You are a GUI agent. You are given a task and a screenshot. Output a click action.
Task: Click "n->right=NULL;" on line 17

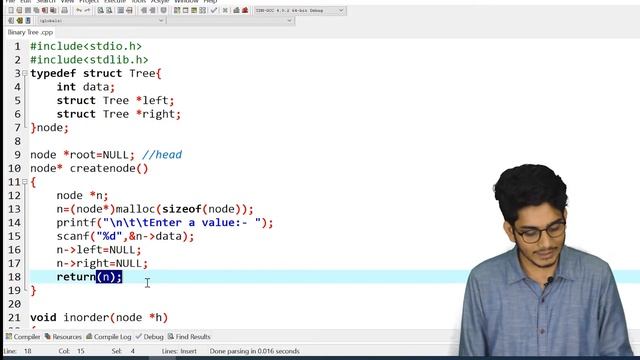102,263
